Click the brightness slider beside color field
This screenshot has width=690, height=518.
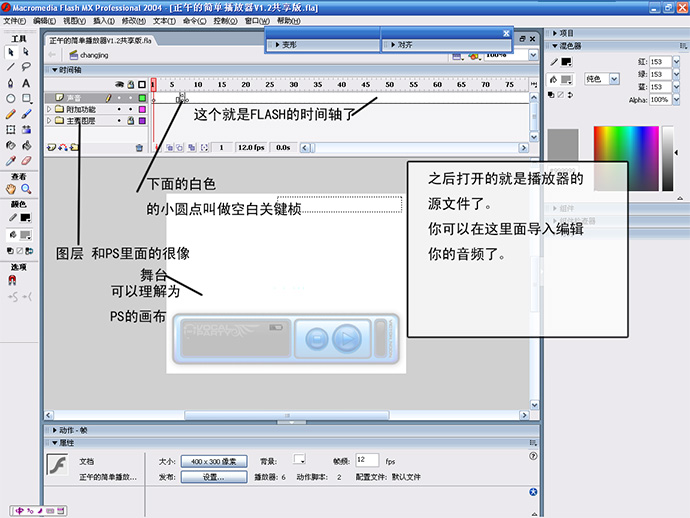[x=668, y=158]
